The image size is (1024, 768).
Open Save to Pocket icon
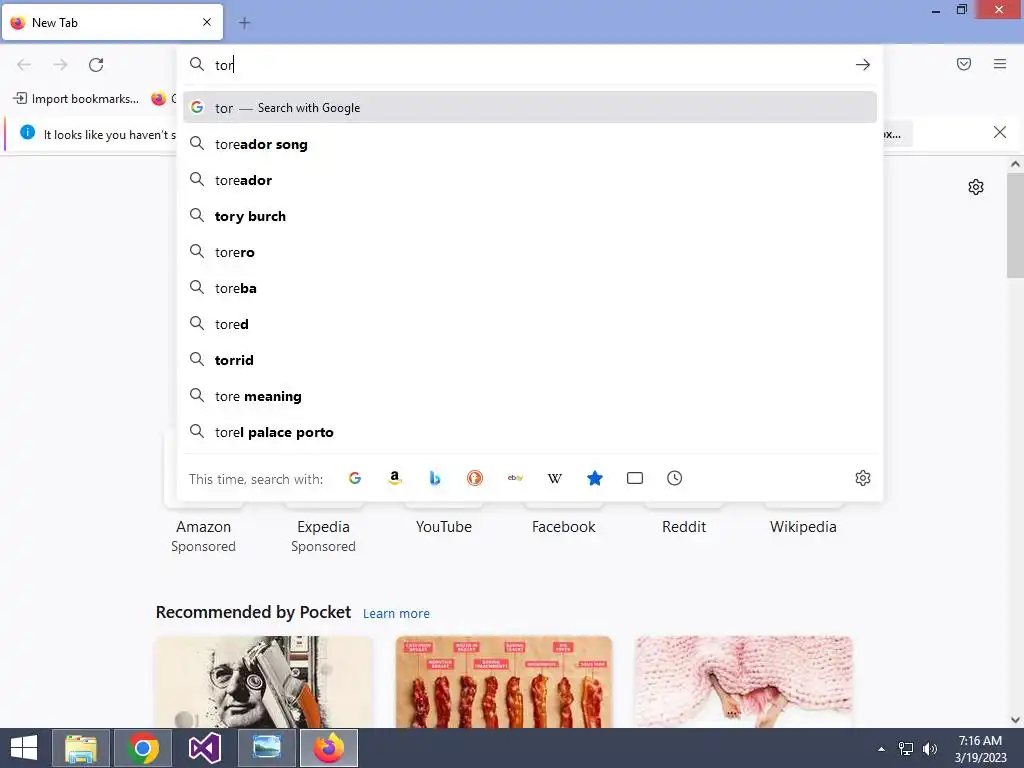click(x=964, y=64)
